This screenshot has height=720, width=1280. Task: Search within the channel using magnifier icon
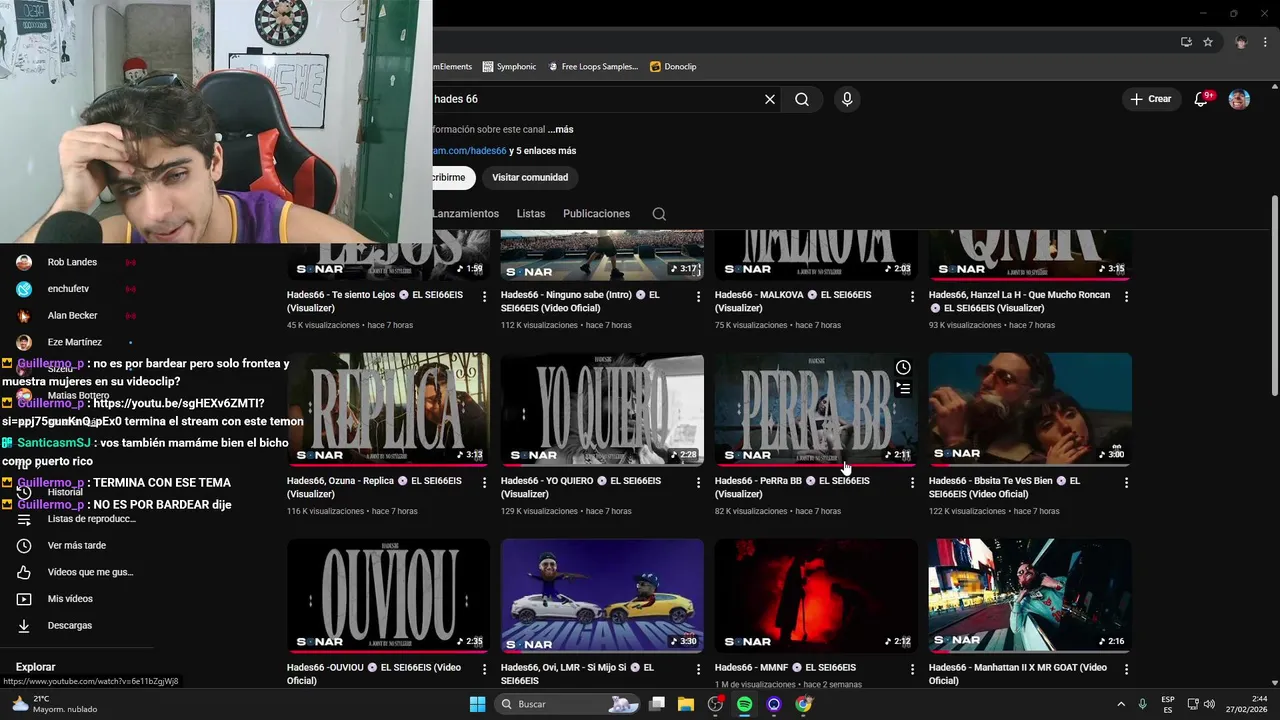(659, 214)
